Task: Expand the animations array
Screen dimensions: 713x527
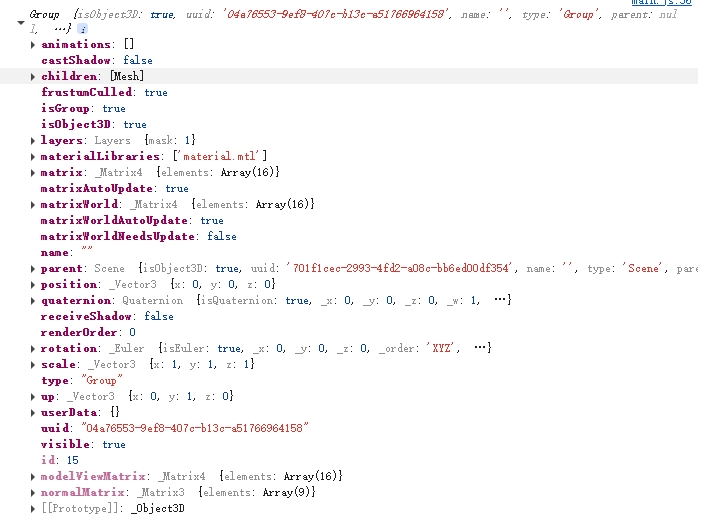Action: [x=34, y=45]
